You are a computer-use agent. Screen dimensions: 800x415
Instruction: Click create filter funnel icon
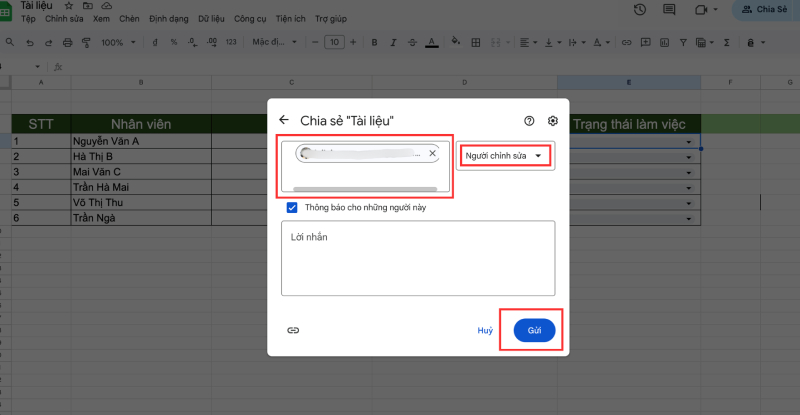pos(683,43)
